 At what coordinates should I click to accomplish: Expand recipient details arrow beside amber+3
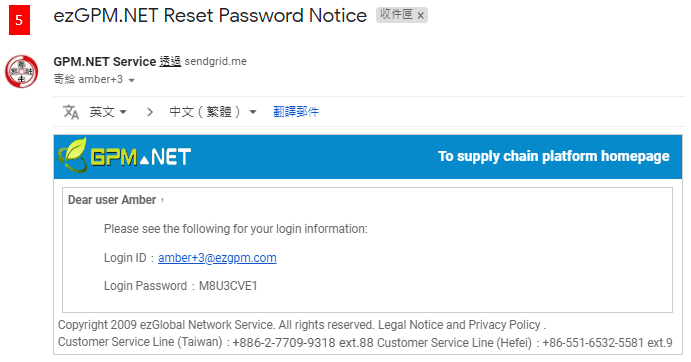[x=131, y=80]
